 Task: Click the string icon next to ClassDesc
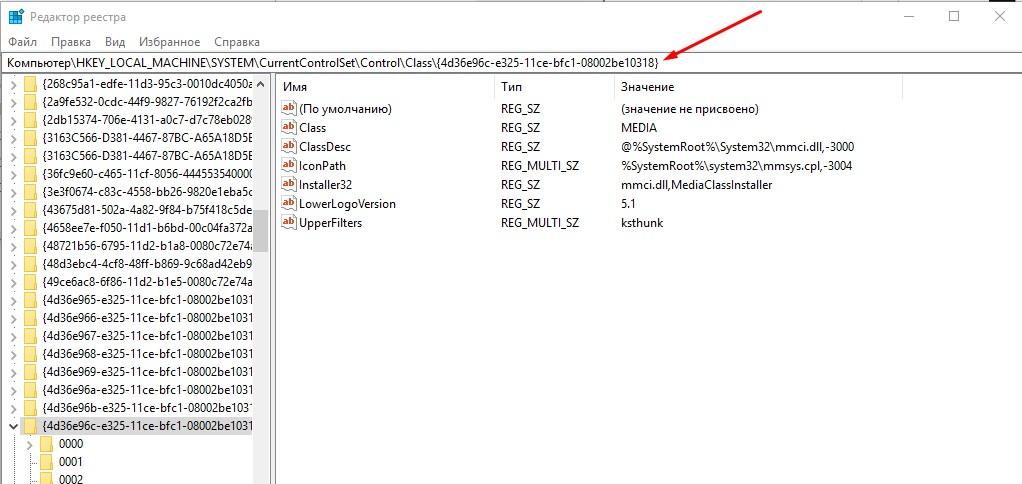pyautogui.click(x=290, y=147)
